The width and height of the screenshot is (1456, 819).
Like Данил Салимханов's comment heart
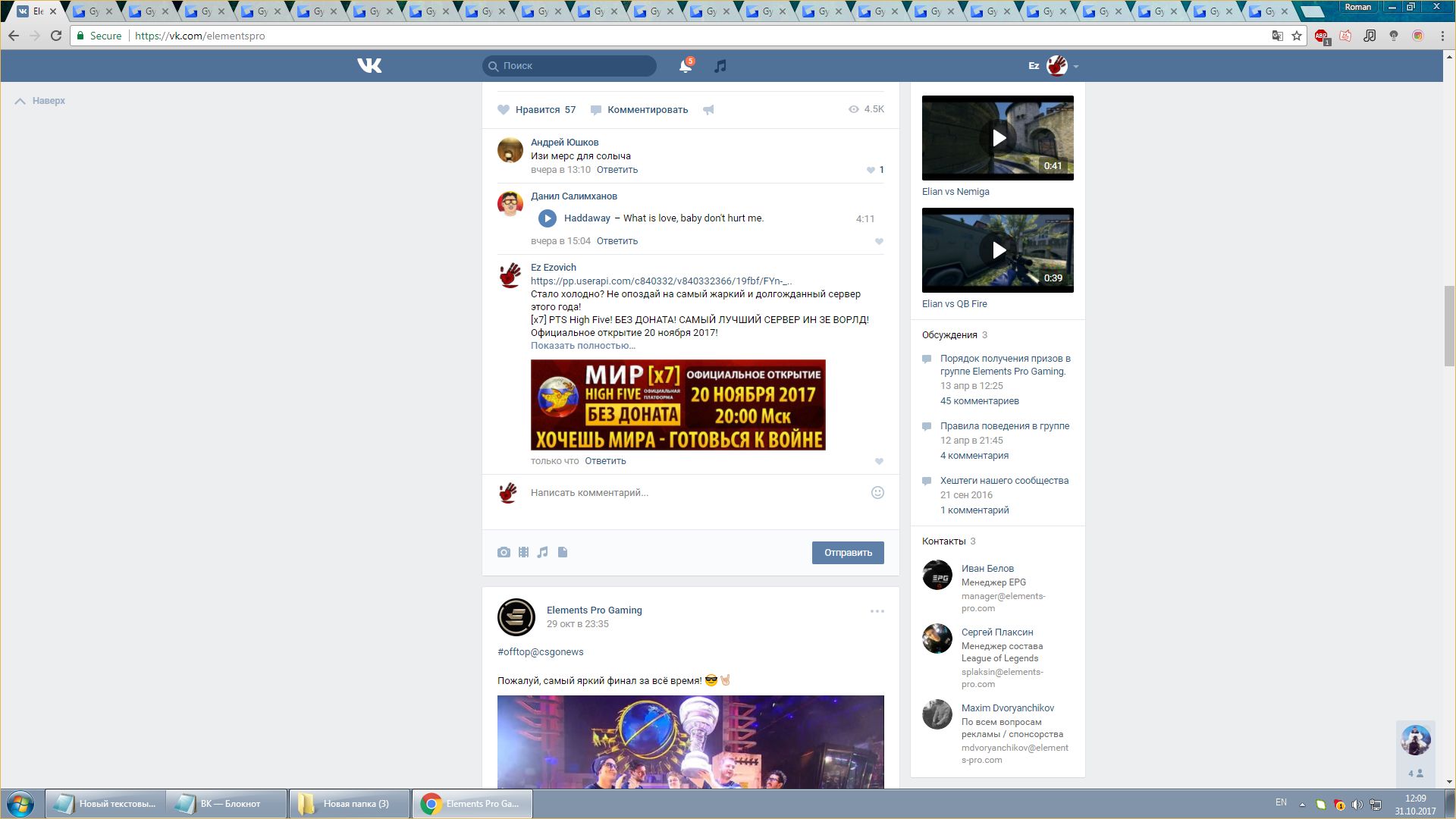pyautogui.click(x=879, y=241)
